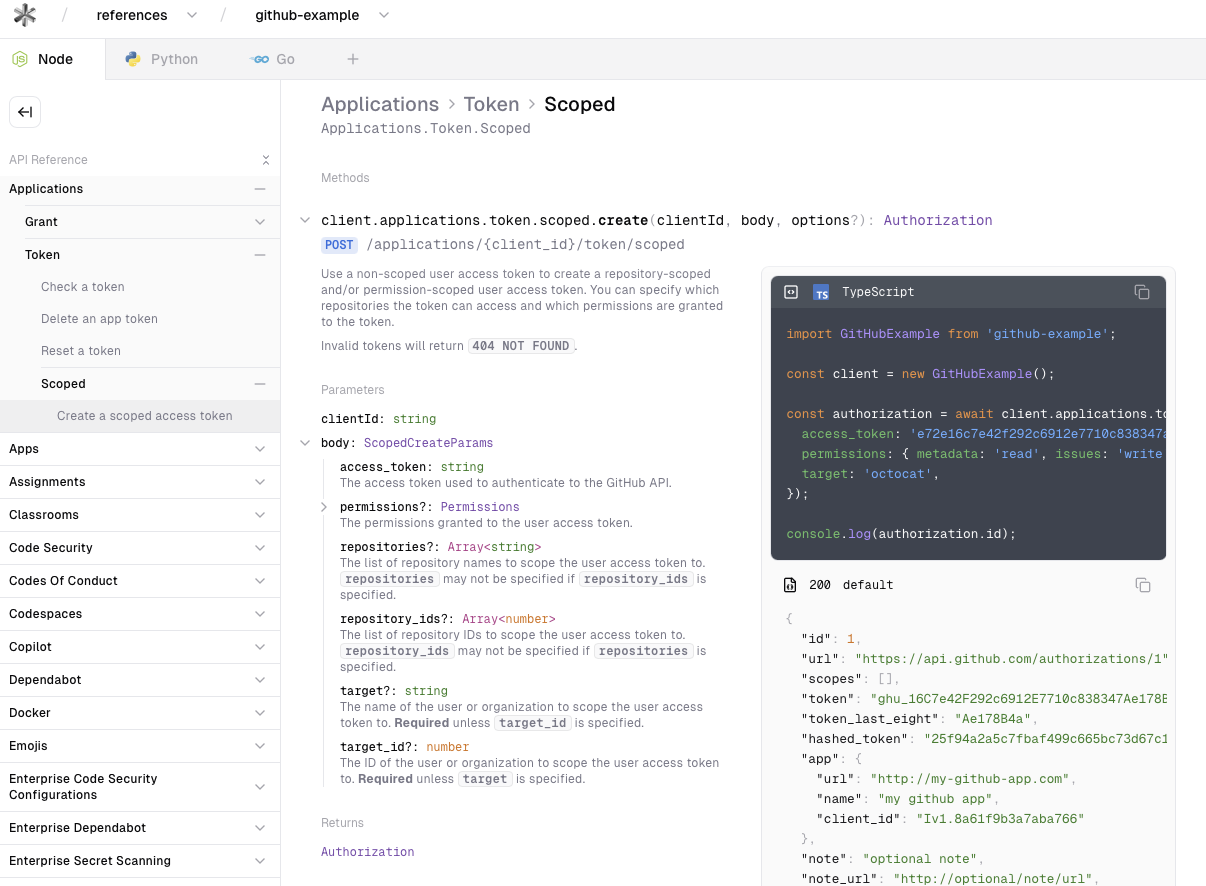Open the github-example breadcrumb dropdown
This screenshot has height=886, width=1206.
(383, 15)
